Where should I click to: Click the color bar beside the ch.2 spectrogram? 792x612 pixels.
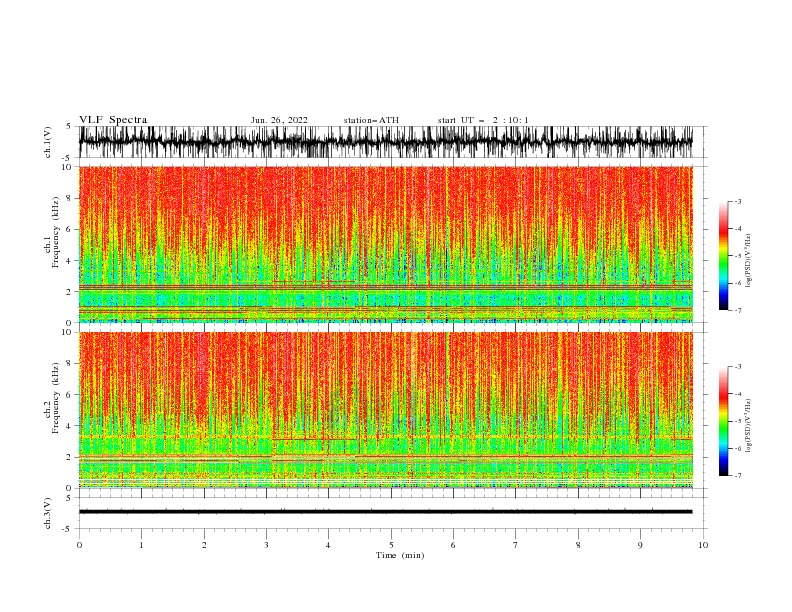(x=723, y=421)
